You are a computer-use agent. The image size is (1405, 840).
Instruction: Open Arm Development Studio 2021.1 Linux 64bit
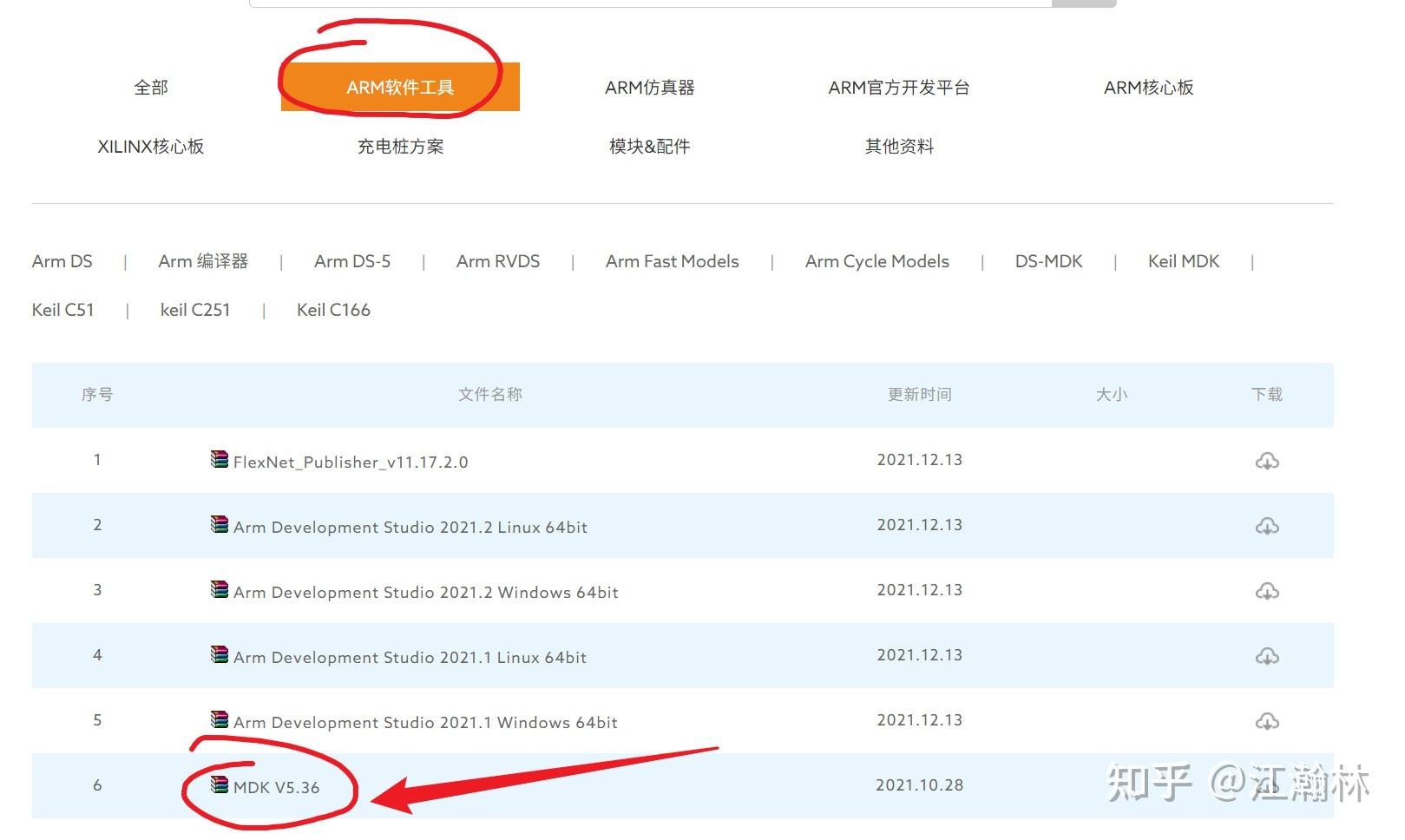click(x=410, y=657)
